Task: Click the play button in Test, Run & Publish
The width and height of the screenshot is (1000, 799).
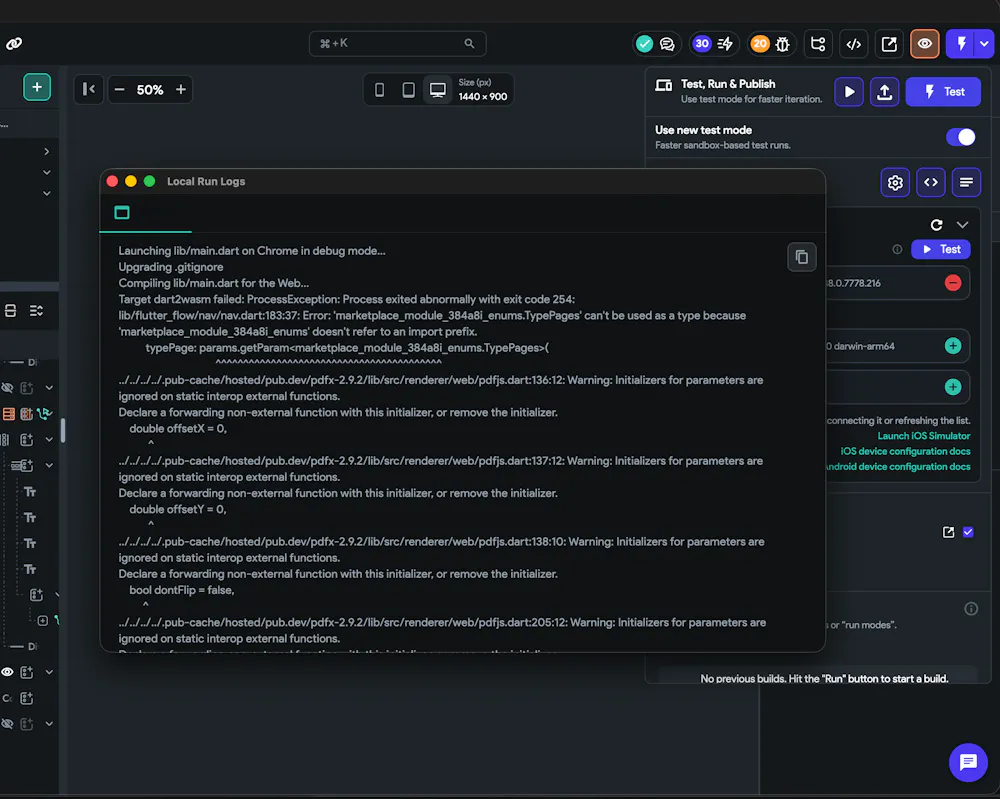Action: point(849,92)
